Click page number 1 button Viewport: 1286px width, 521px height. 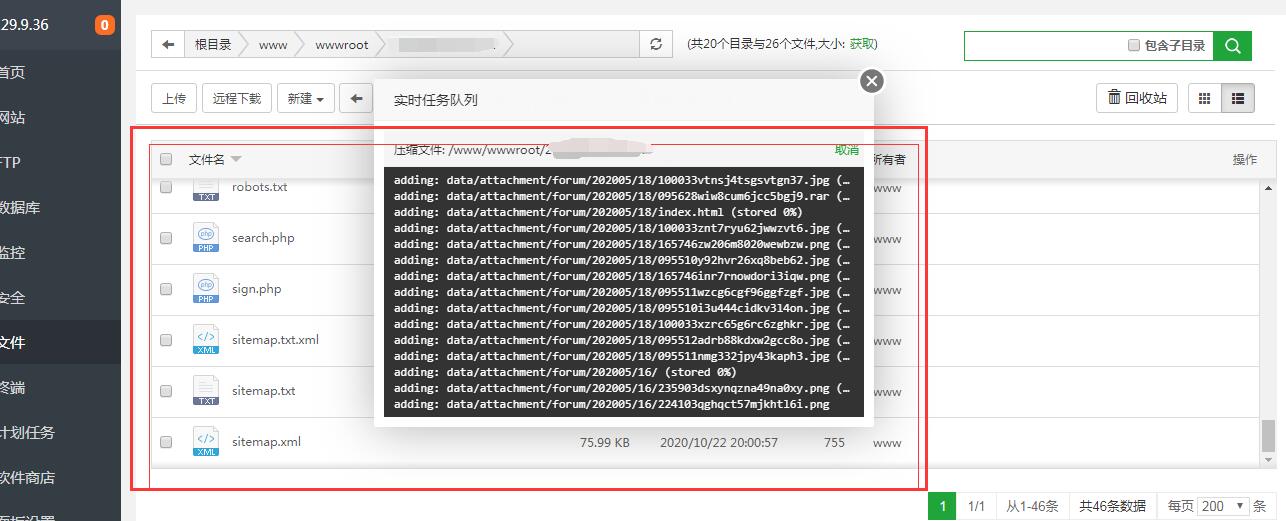point(941,506)
